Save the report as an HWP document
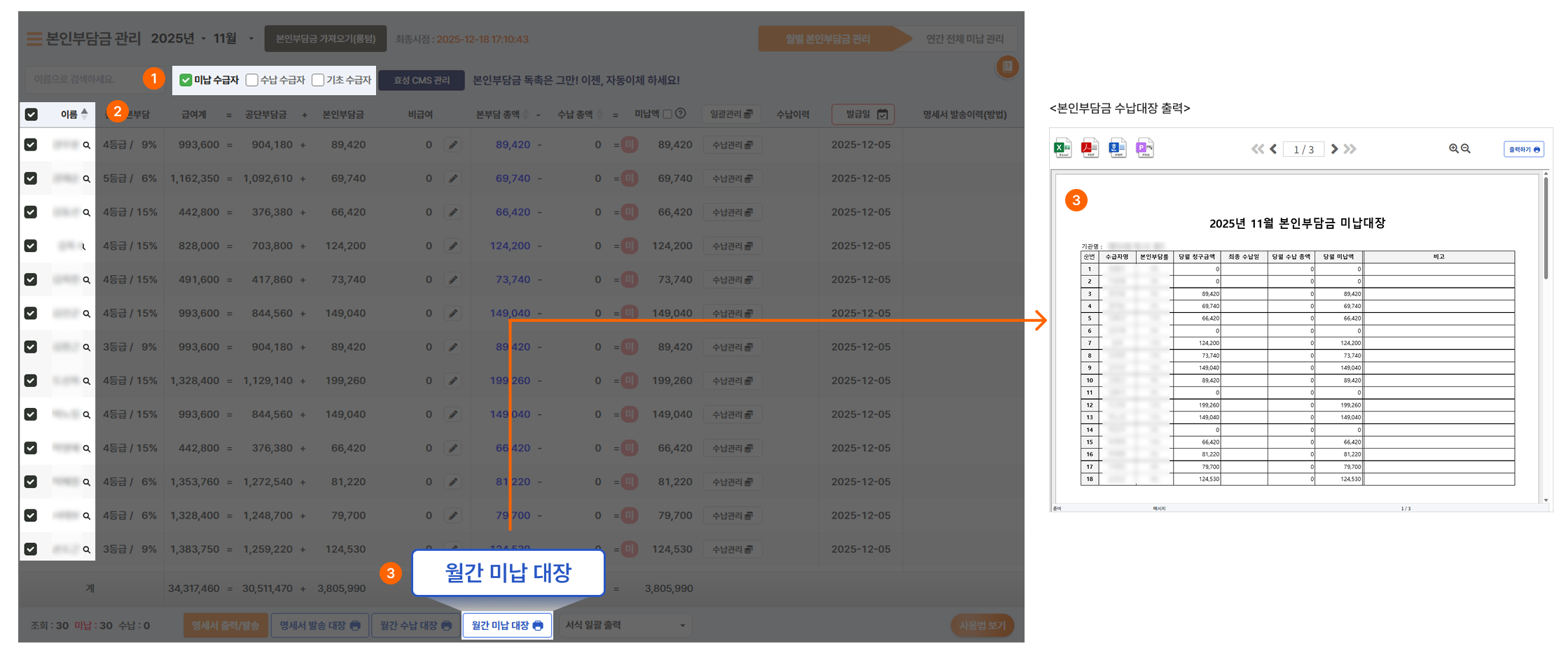Viewport: 1568px width, 653px height. tap(1117, 148)
